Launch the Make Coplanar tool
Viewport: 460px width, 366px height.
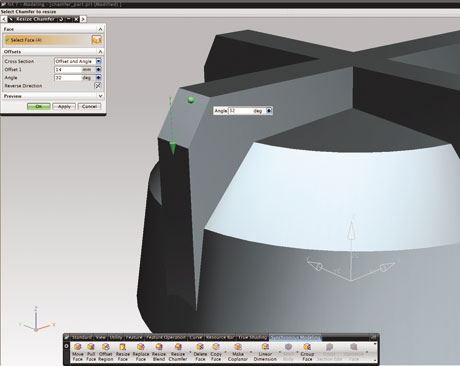pos(238,353)
